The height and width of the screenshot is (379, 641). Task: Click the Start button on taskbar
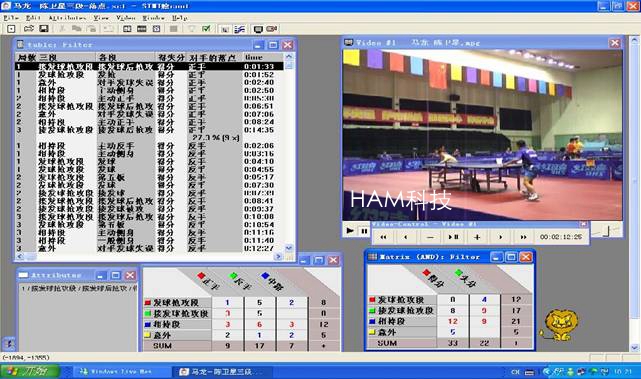tap(31, 371)
